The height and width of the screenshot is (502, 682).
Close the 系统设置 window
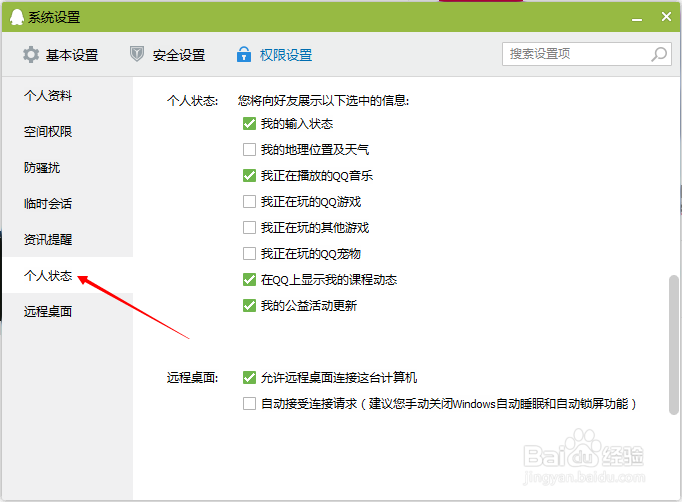pos(666,17)
